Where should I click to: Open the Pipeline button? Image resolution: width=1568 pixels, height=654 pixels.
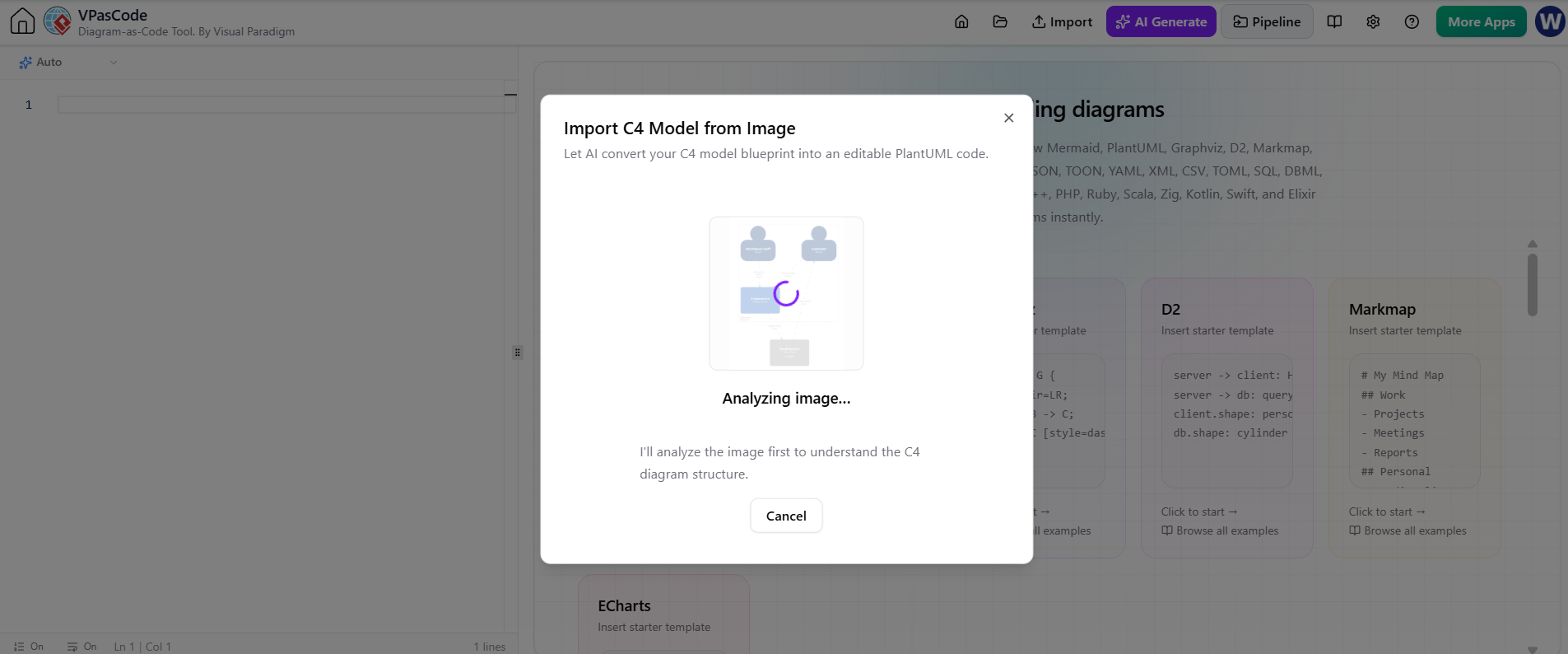click(1267, 21)
